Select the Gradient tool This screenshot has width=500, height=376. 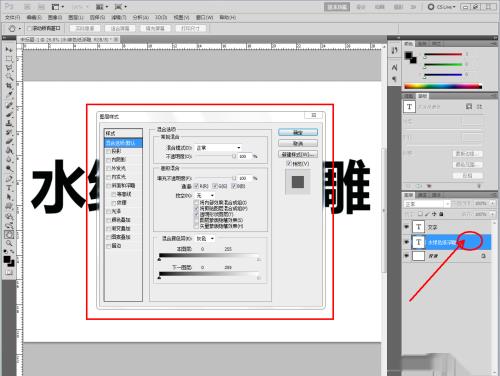(9, 150)
